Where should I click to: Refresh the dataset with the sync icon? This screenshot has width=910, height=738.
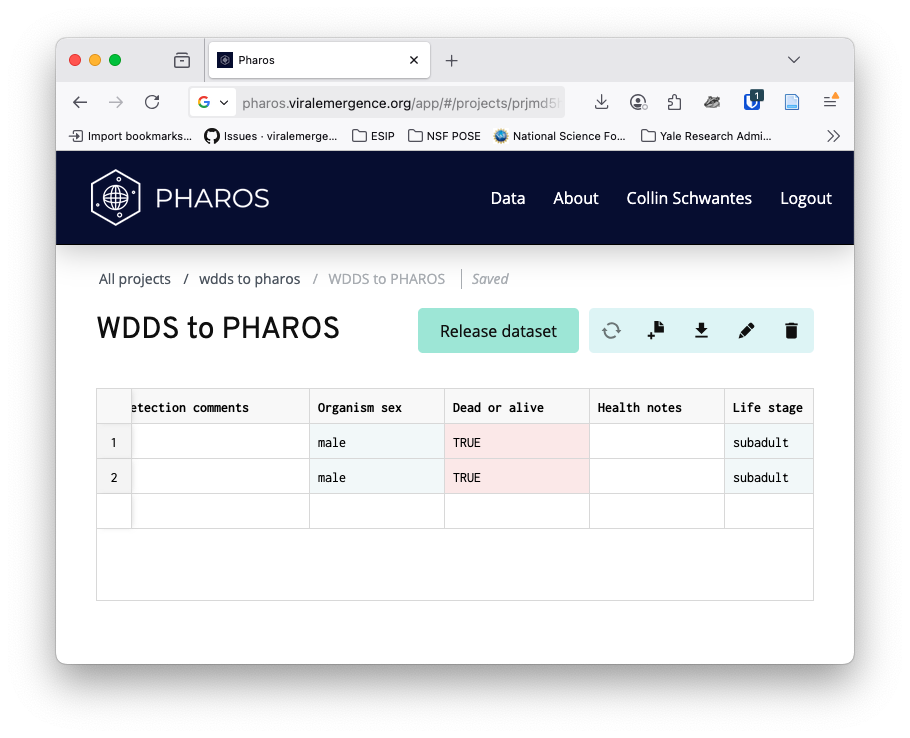tap(611, 330)
